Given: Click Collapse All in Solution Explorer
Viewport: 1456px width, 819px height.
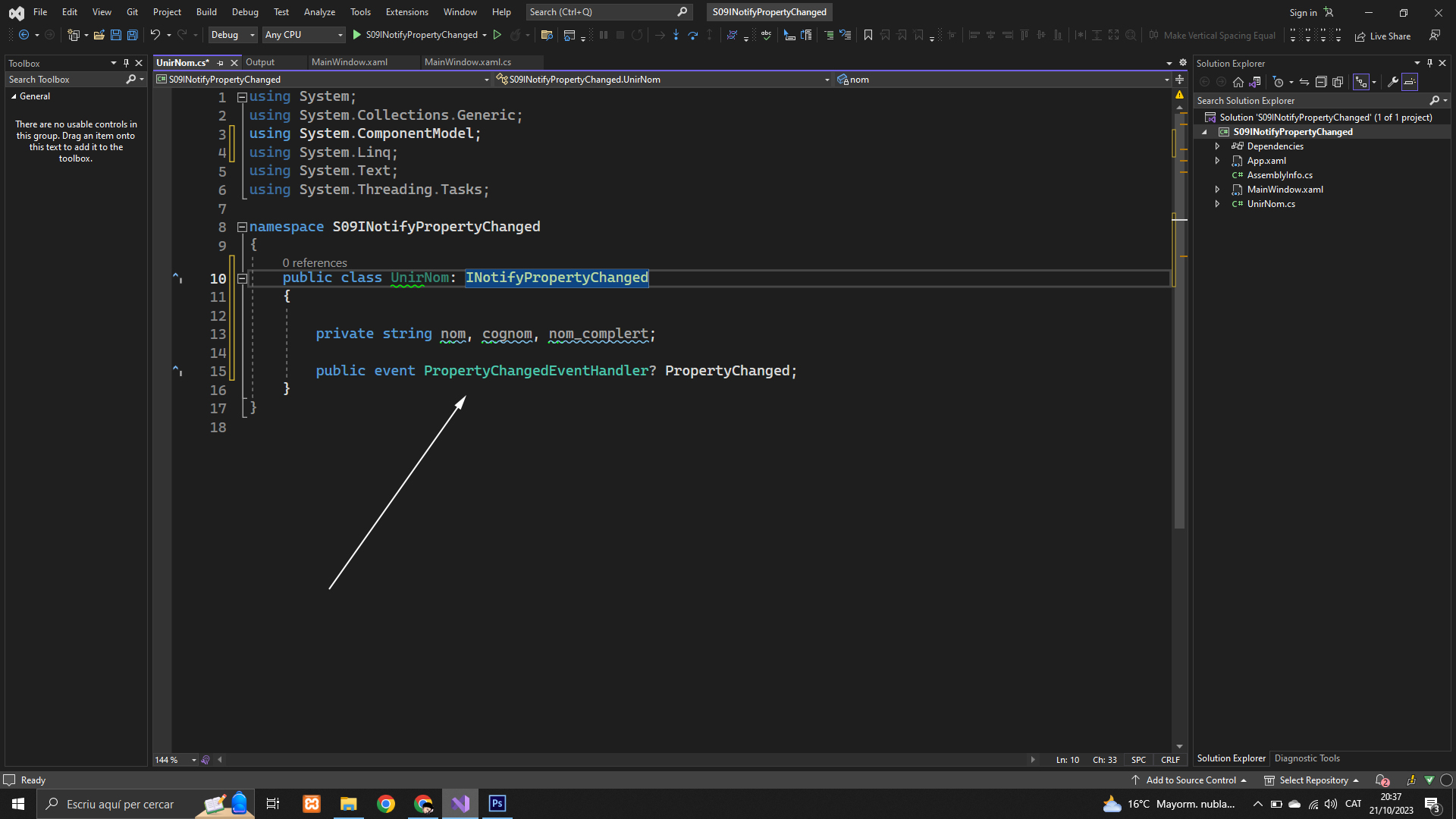Looking at the screenshot, I should tap(1321, 82).
